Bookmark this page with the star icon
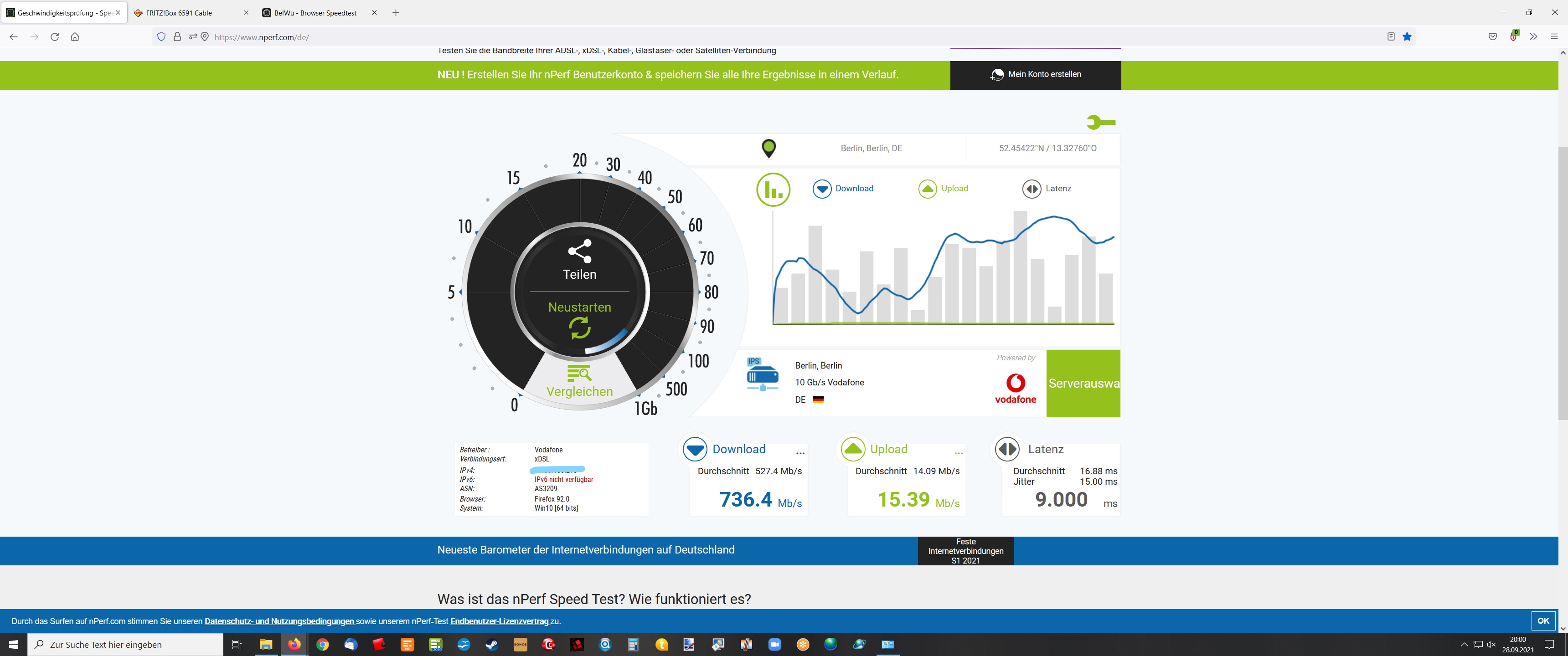 tap(1407, 36)
